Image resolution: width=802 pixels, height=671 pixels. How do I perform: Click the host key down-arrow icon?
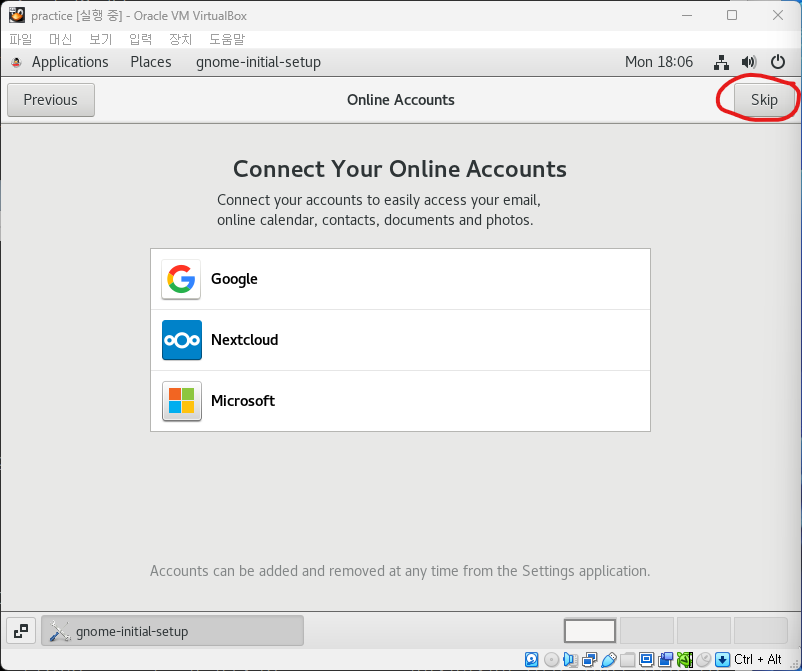coord(722,660)
